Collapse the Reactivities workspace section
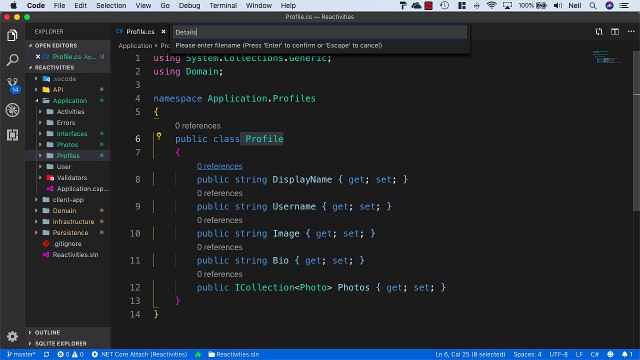This screenshot has height=360, width=640. click(54, 67)
